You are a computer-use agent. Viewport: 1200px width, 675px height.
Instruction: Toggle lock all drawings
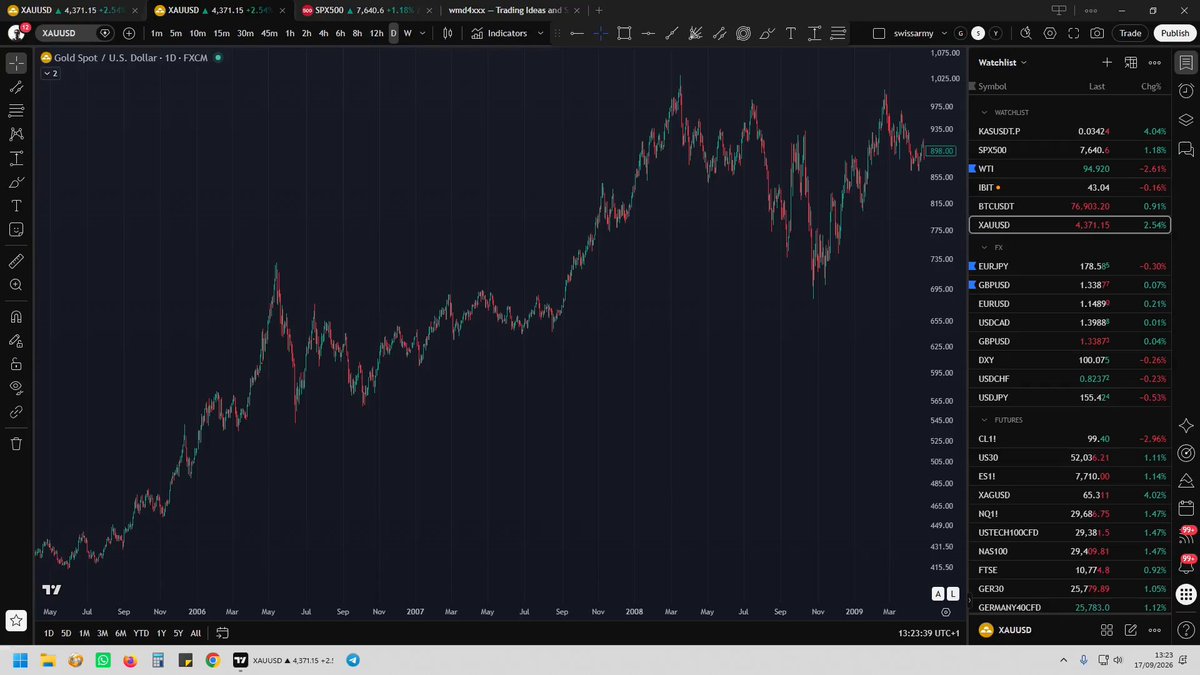point(16,364)
